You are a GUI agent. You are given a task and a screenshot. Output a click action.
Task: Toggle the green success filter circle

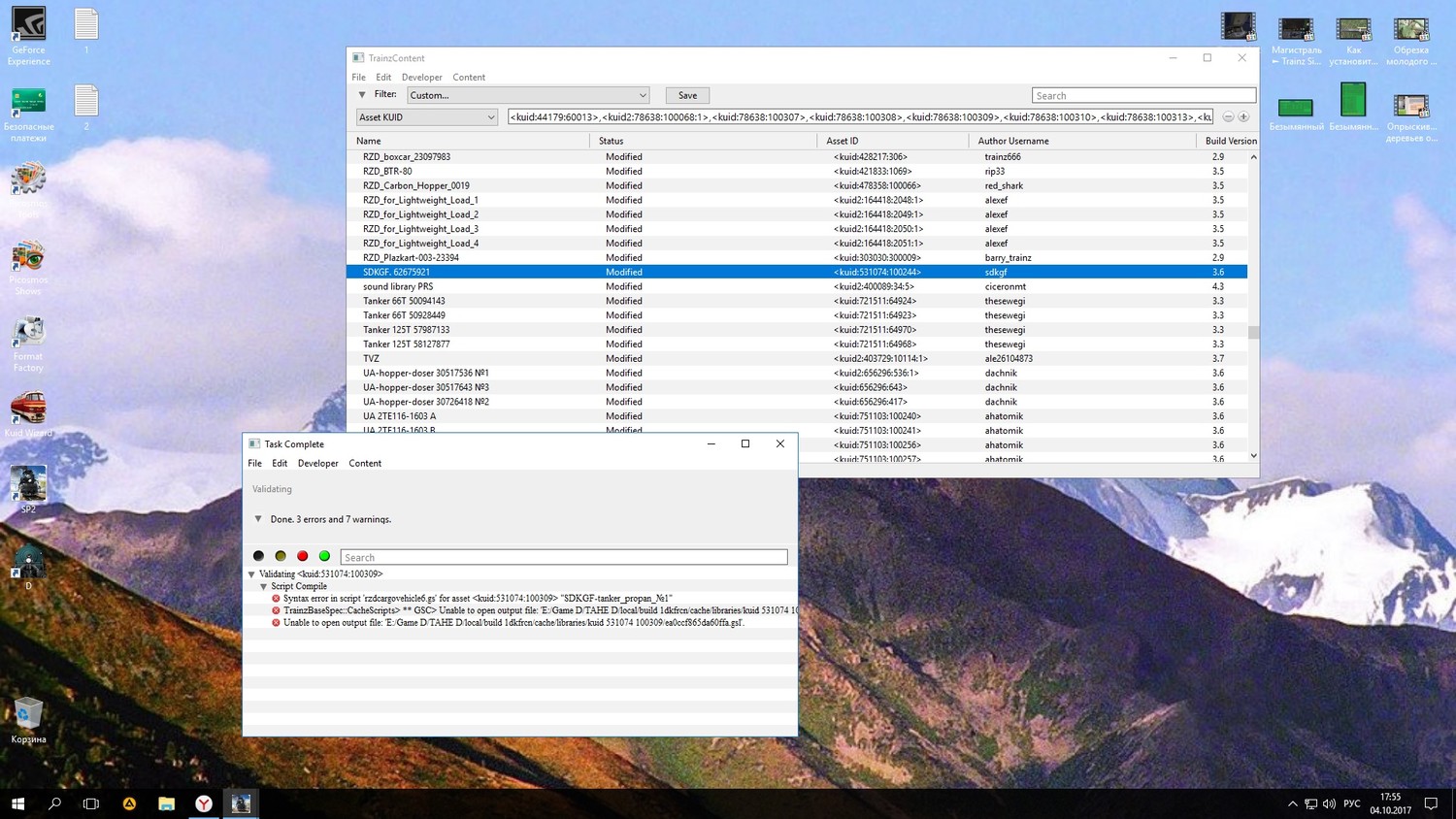(324, 556)
